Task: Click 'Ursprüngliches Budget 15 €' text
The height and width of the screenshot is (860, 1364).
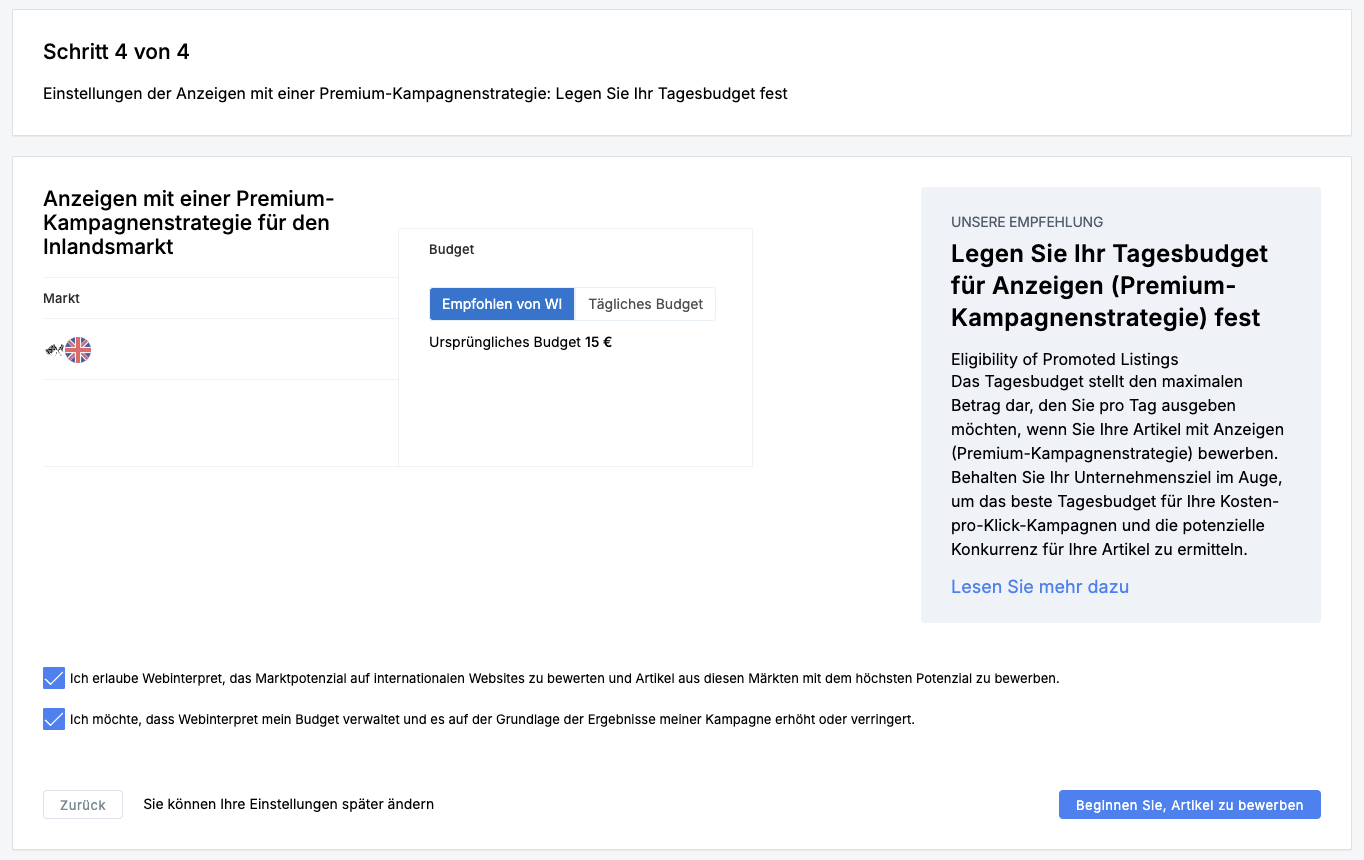Action: tap(520, 342)
